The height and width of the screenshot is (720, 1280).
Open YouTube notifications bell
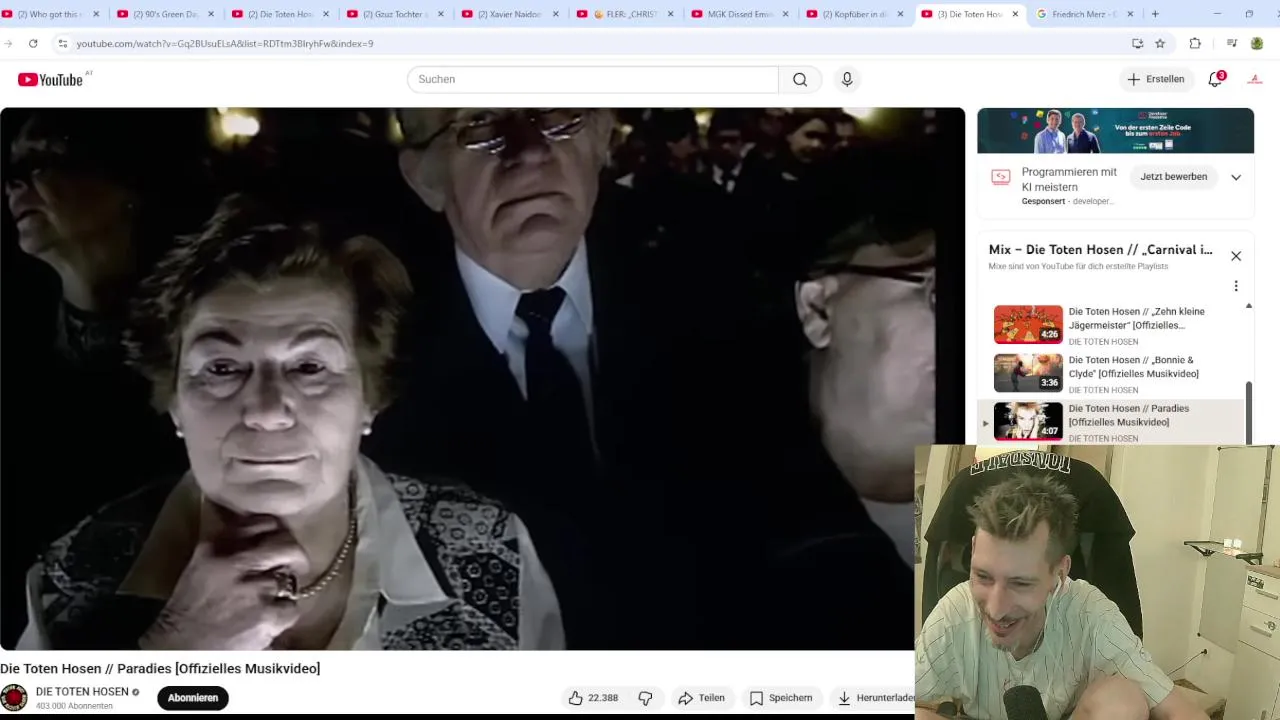pyautogui.click(x=1216, y=79)
